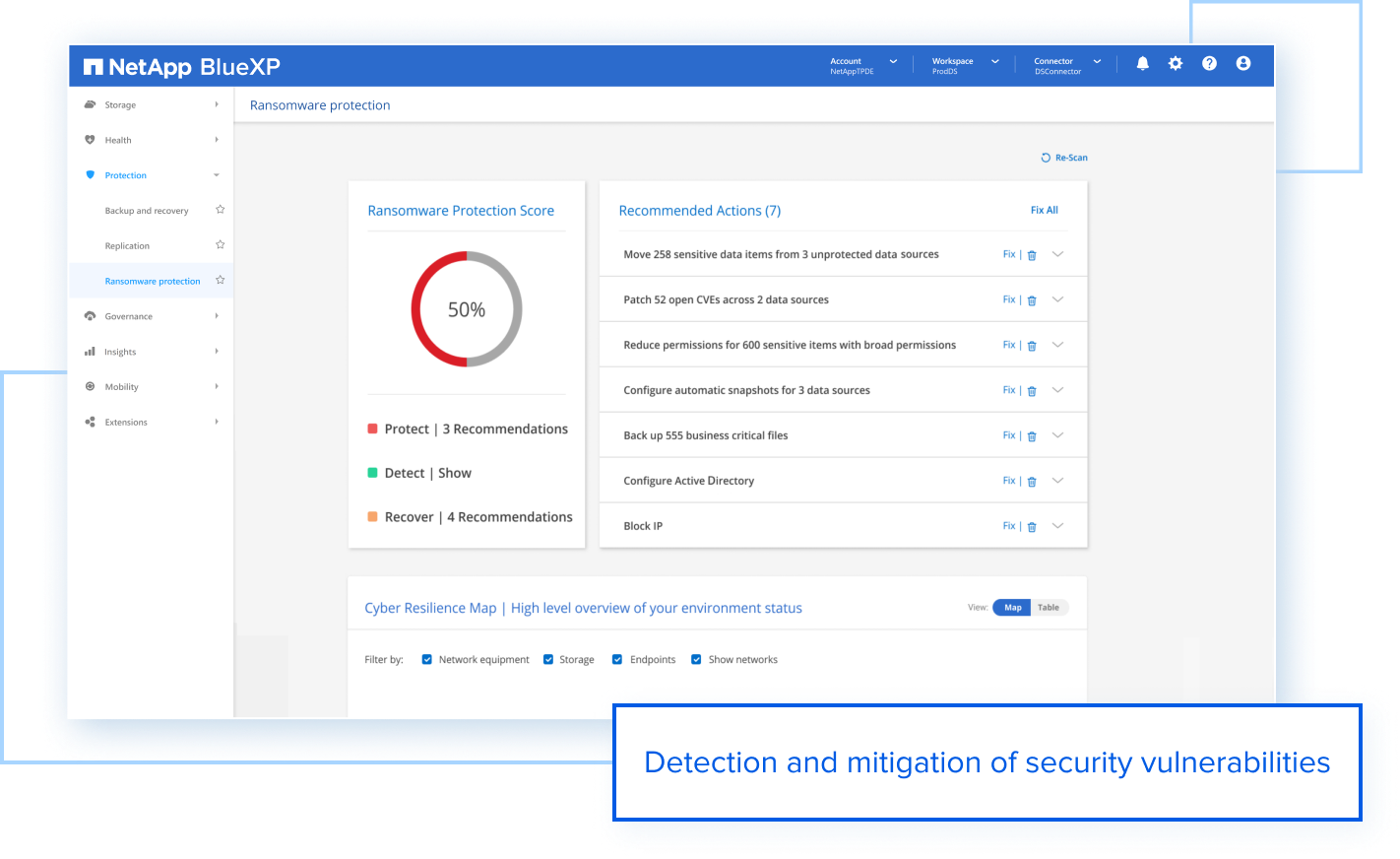Disable the Show networks filter

[696, 659]
